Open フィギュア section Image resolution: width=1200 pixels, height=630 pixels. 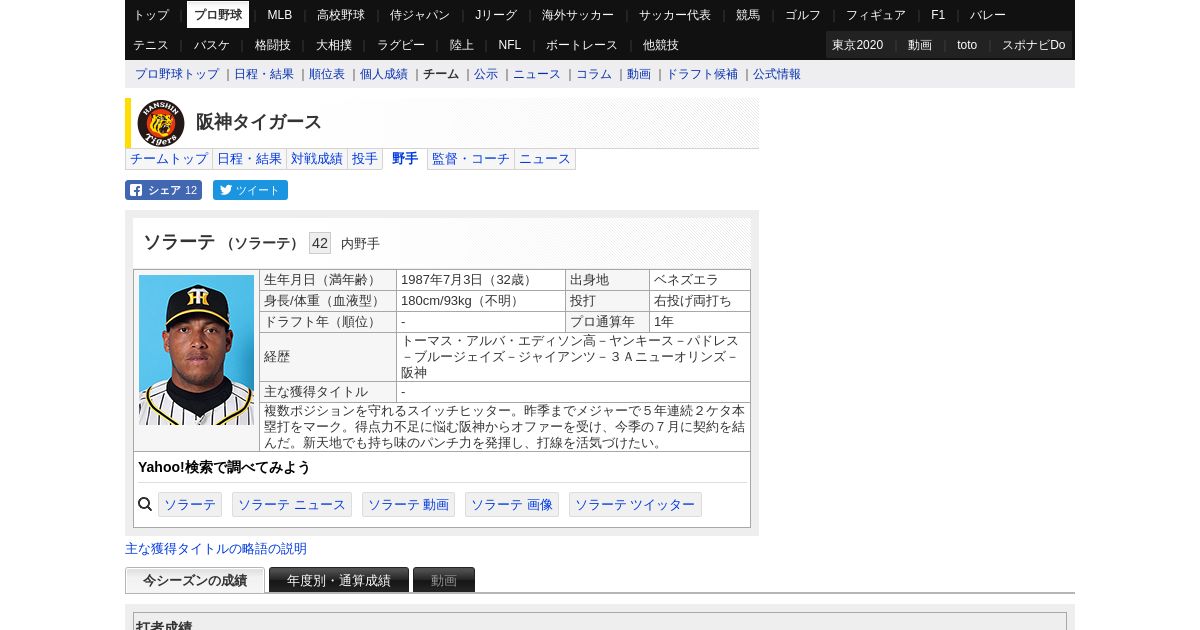[876, 15]
